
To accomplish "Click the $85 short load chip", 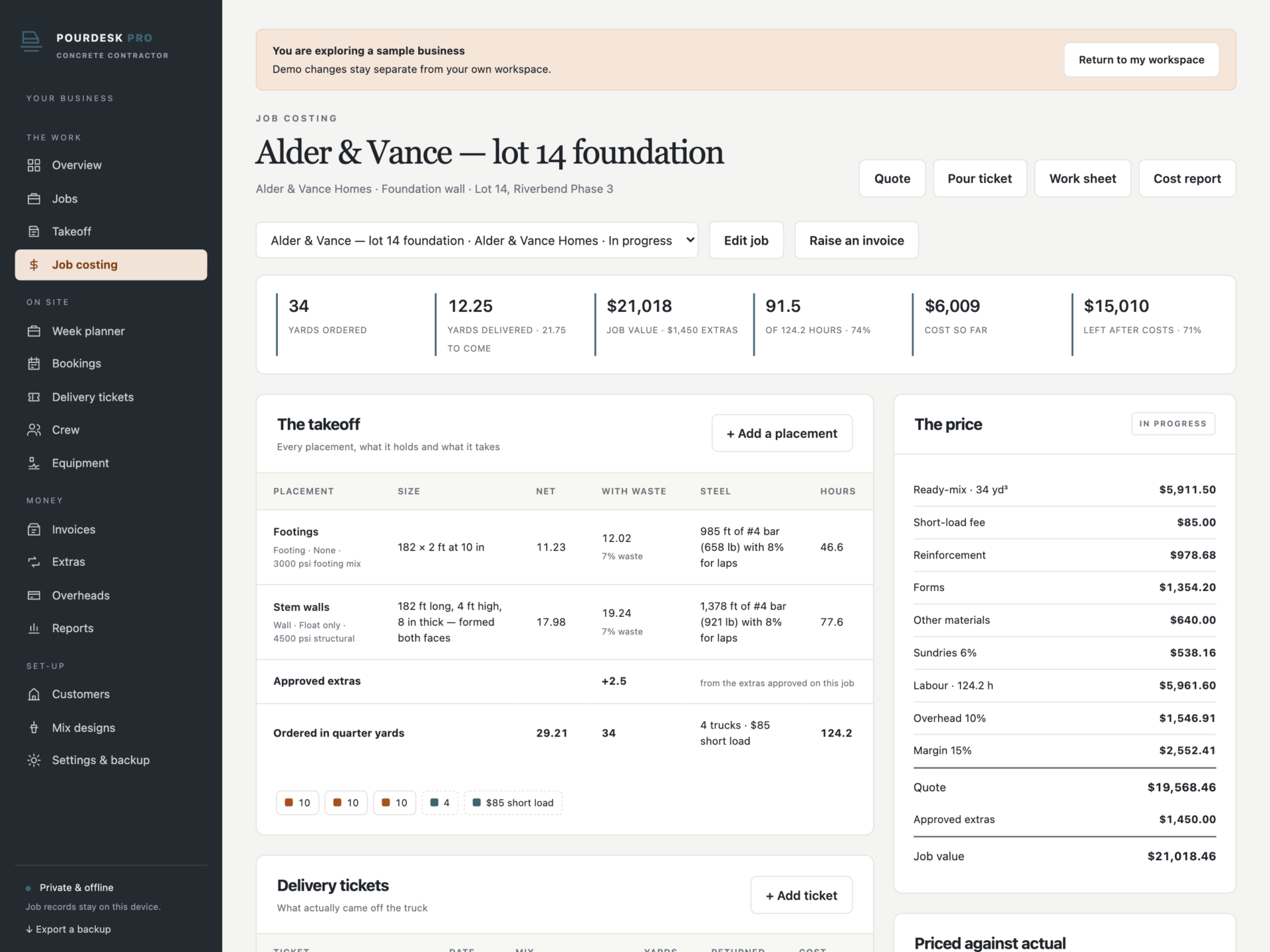I will coord(513,803).
